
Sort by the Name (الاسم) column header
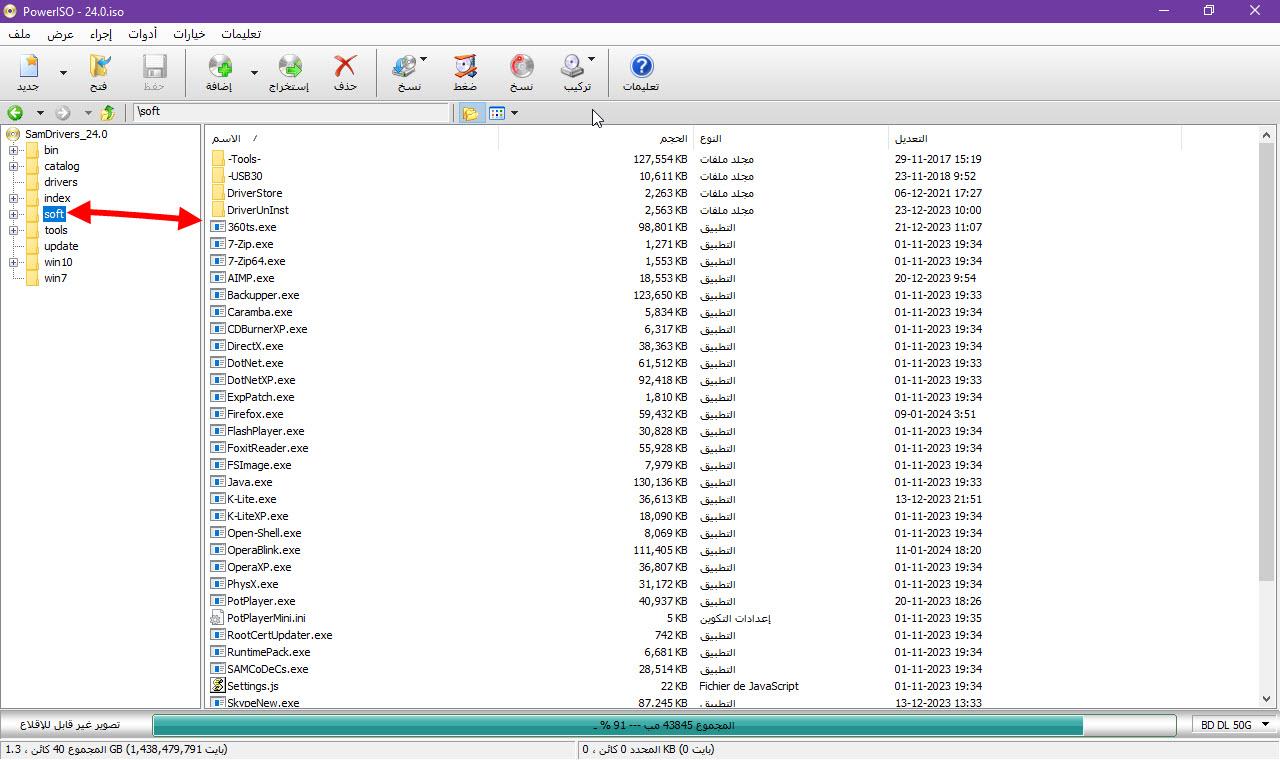(x=351, y=138)
